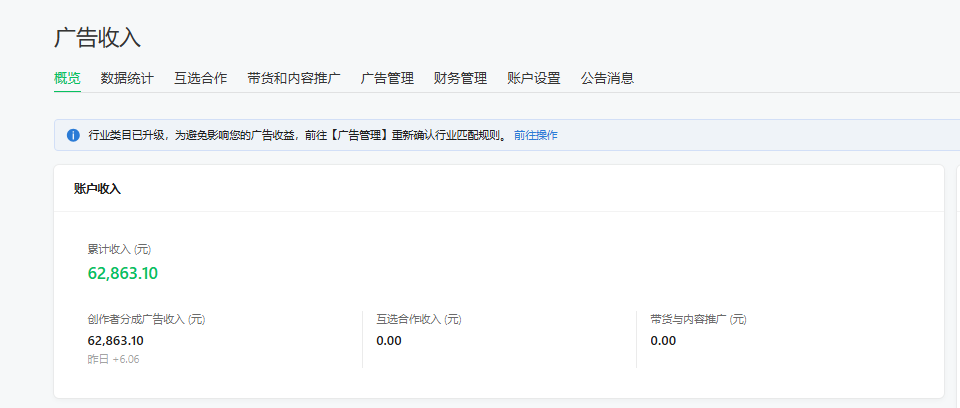Click the 广告收入 page title
The height and width of the screenshot is (408, 960).
click(x=97, y=38)
